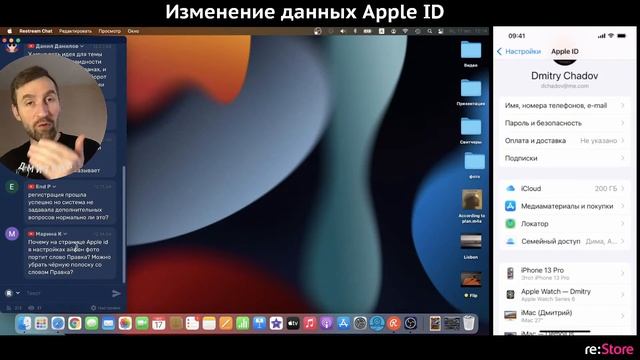Go back to Настройки on the iPhone
This screenshot has width=640, height=360.
pos(519,51)
